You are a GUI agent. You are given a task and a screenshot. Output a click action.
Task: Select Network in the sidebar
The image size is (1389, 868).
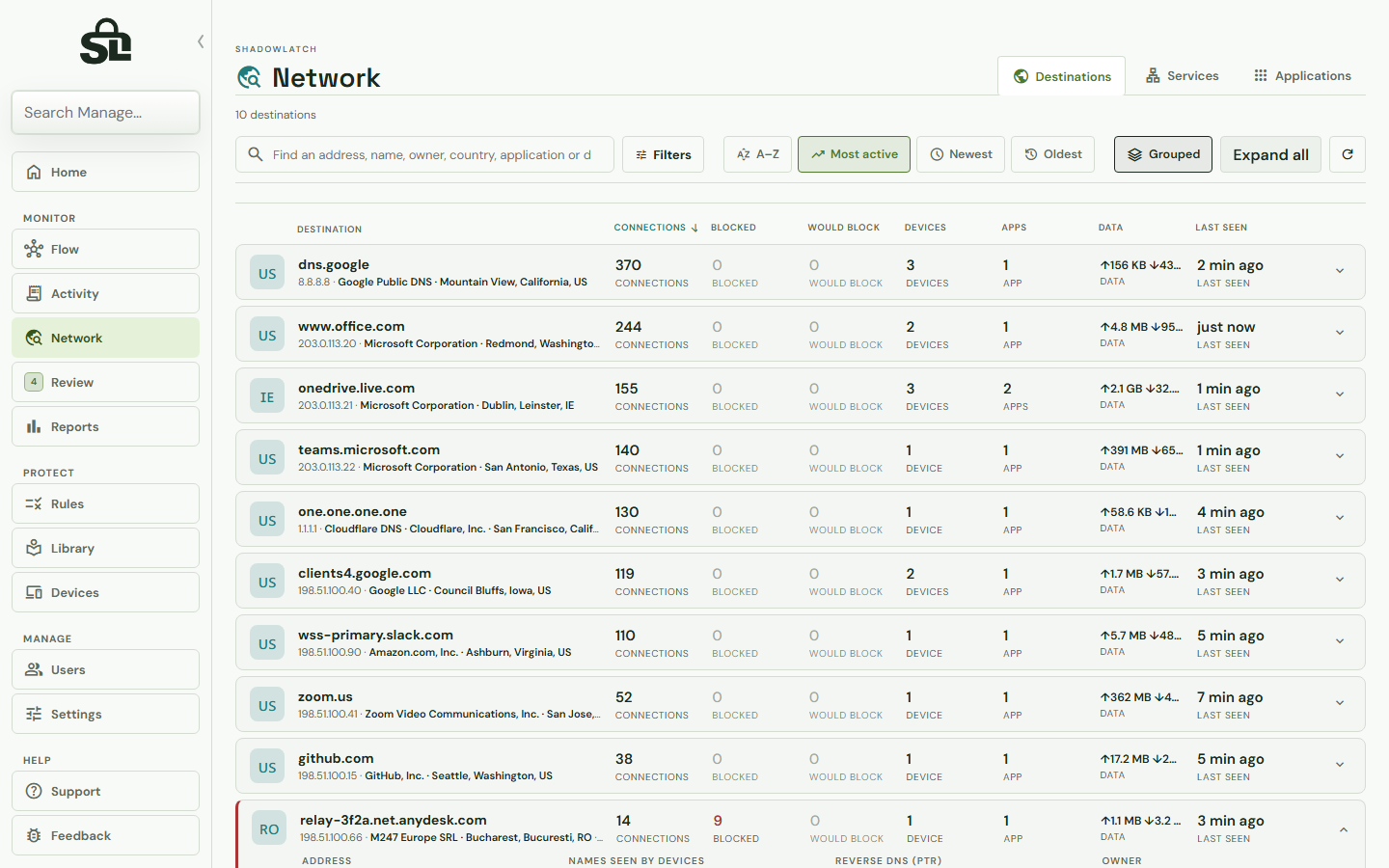pos(105,338)
